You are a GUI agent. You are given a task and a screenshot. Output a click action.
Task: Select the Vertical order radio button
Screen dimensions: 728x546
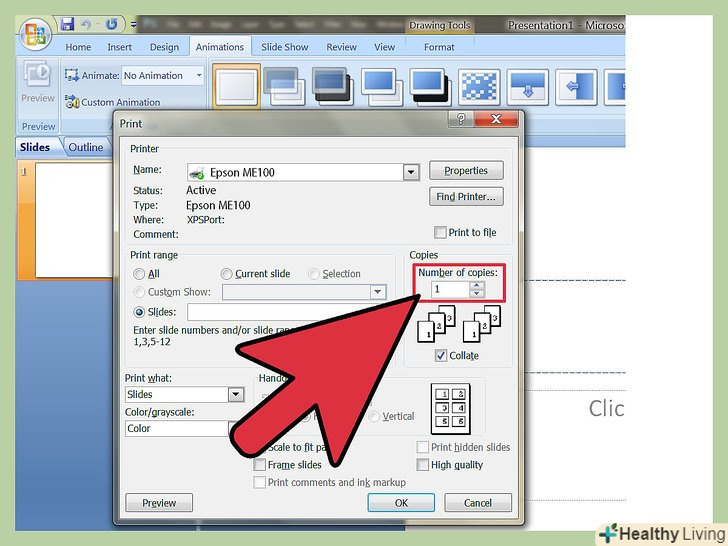[x=374, y=416]
